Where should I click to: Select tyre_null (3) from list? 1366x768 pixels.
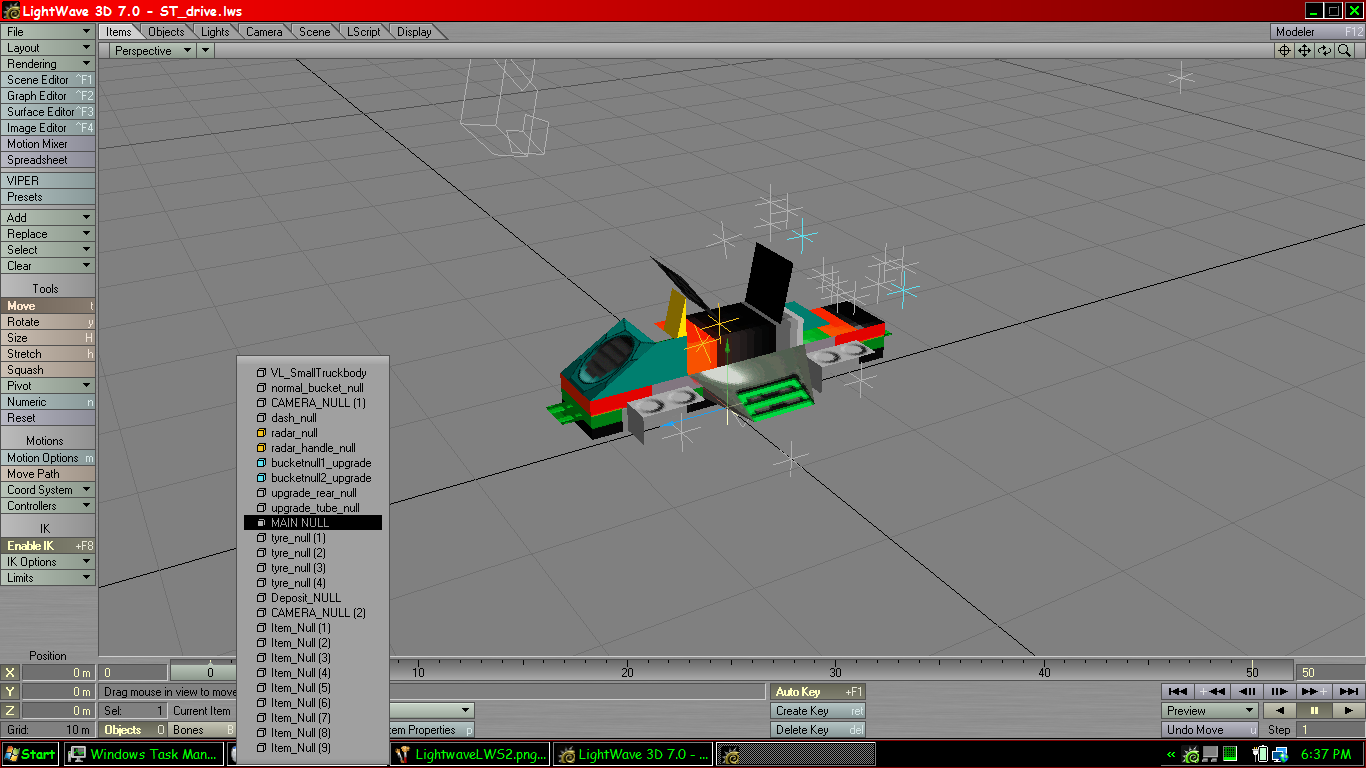pyautogui.click(x=312, y=568)
